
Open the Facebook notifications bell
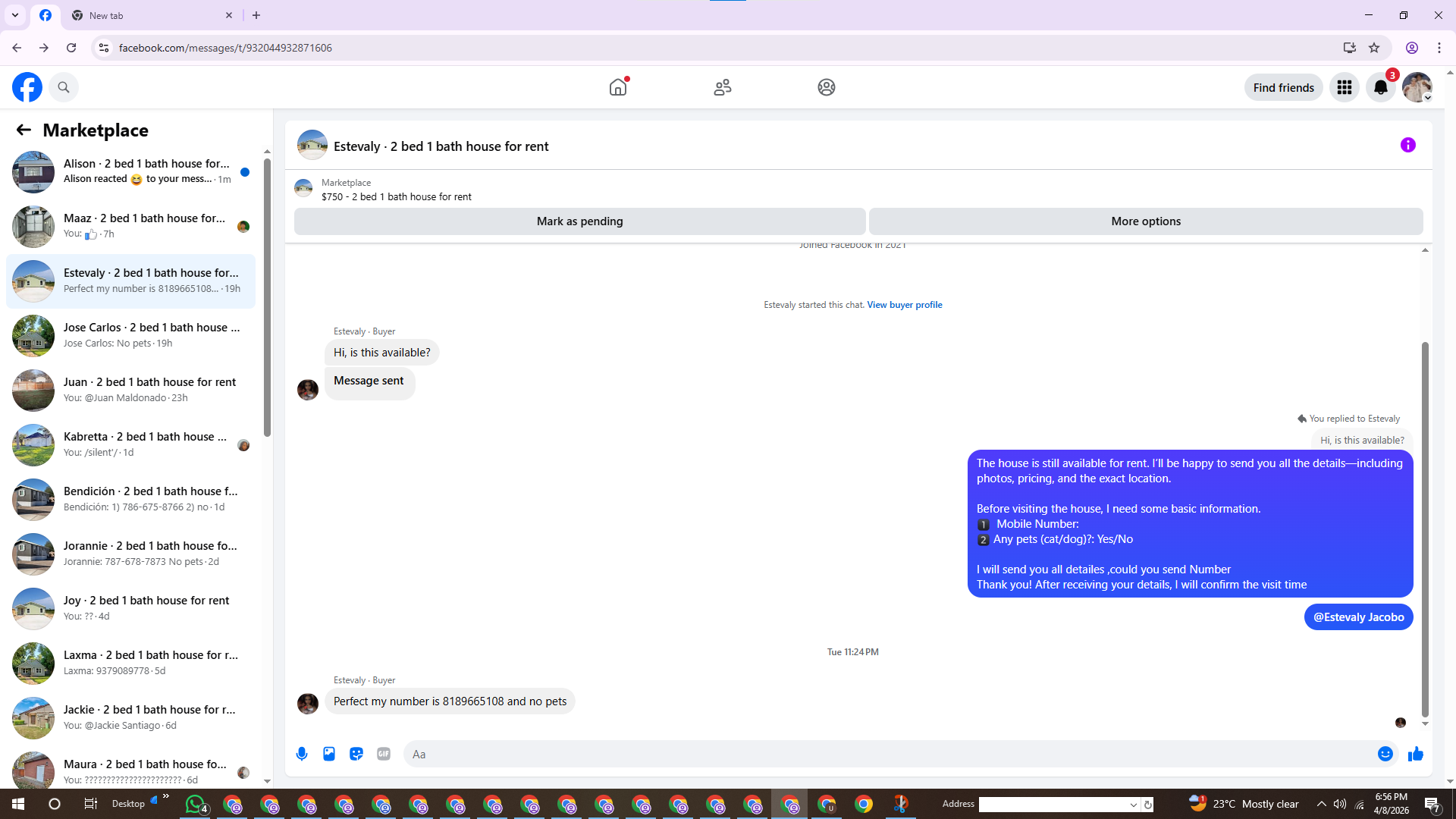1381,87
